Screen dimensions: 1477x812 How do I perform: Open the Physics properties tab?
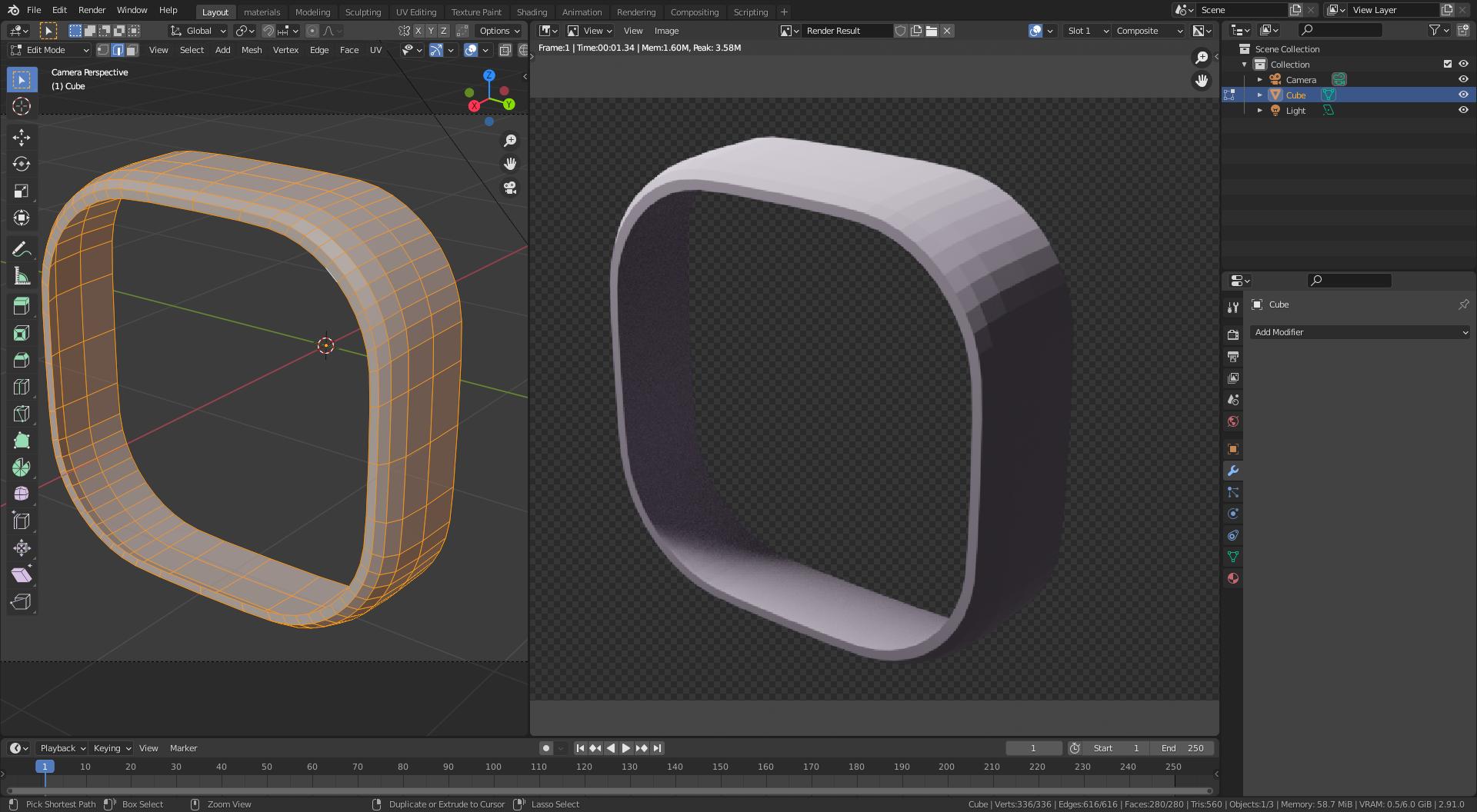(1233, 514)
